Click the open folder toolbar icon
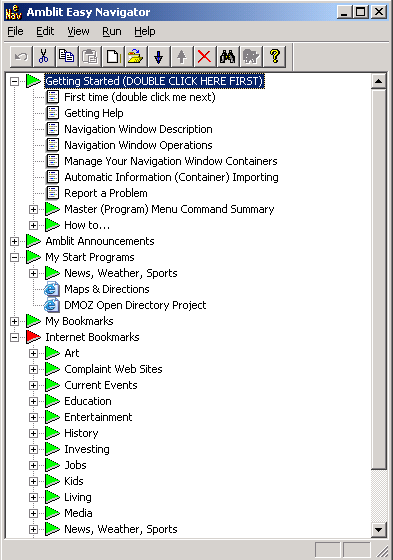The height and width of the screenshot is (560, 393). [136, 56]
